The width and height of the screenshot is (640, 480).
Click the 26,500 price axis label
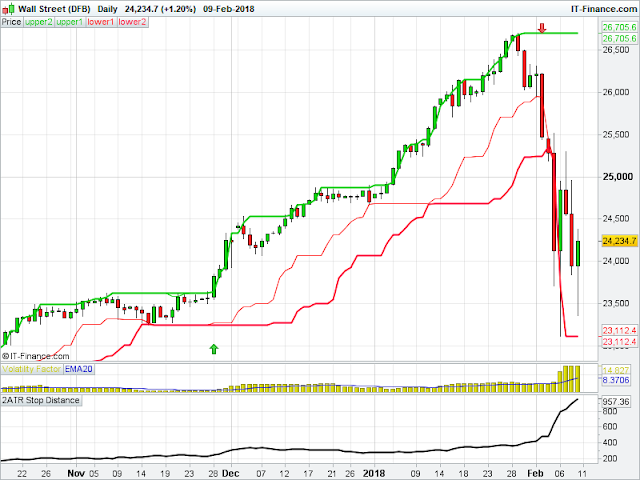coord(616,50)
